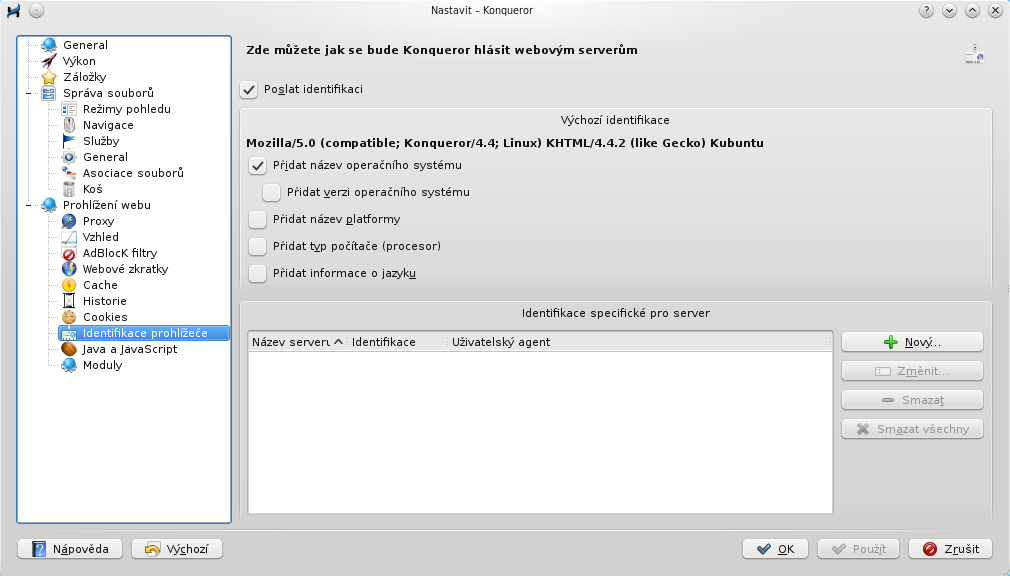This screenshot has height=576, width=1010.
Task: Click the Smazat button
Action: (x=912, y=400)
